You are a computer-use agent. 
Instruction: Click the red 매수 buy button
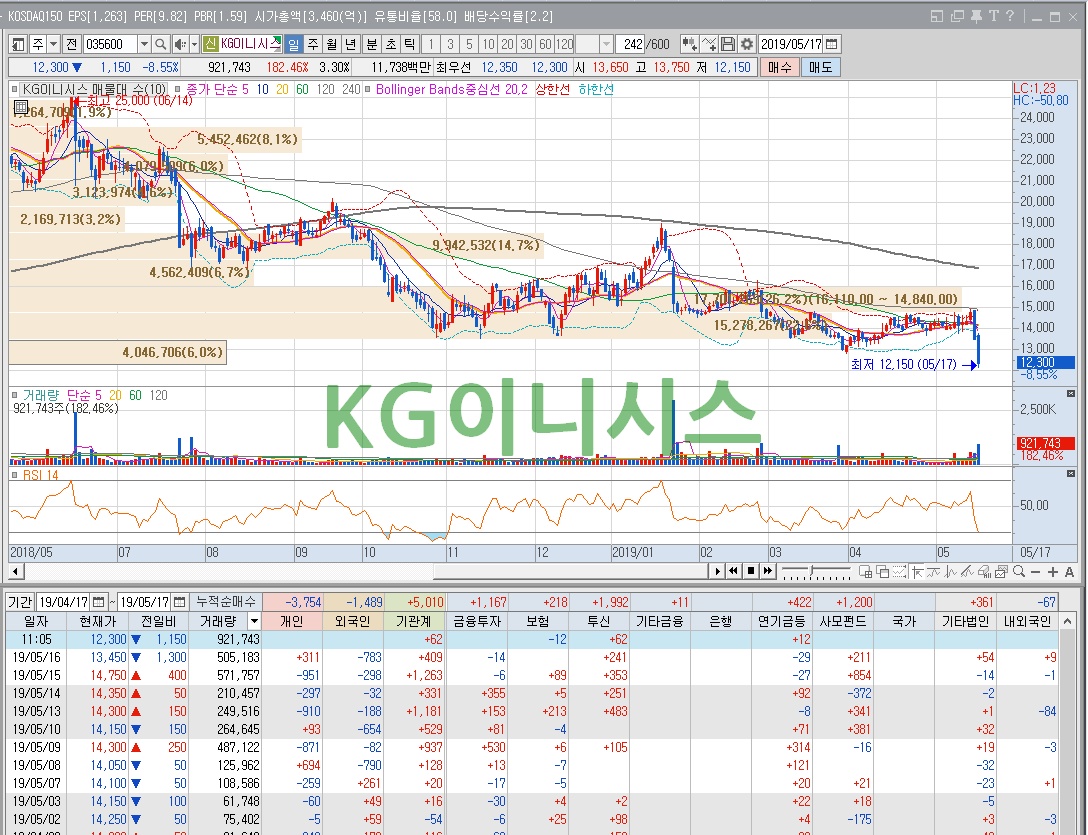pyautogui.click(x=779, y=67)
